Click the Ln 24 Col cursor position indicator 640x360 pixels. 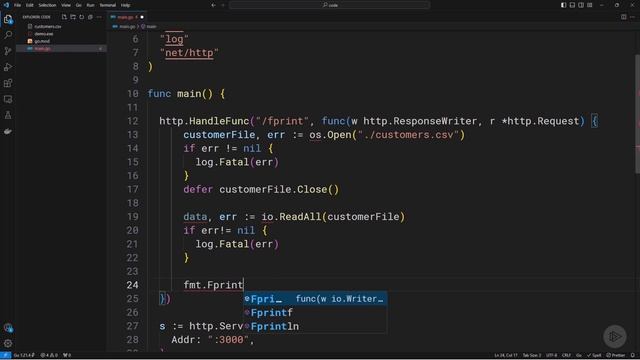[x=506, y=355]
